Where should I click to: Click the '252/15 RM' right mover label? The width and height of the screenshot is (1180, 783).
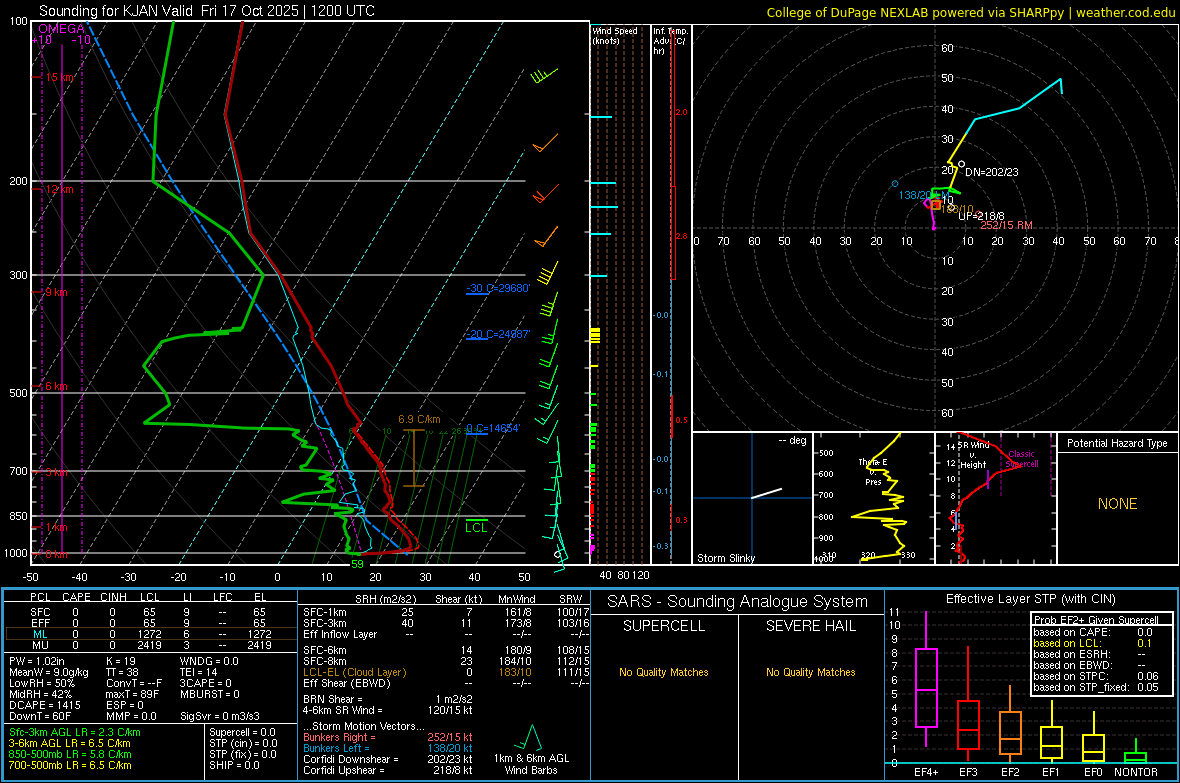point(1006,225)
